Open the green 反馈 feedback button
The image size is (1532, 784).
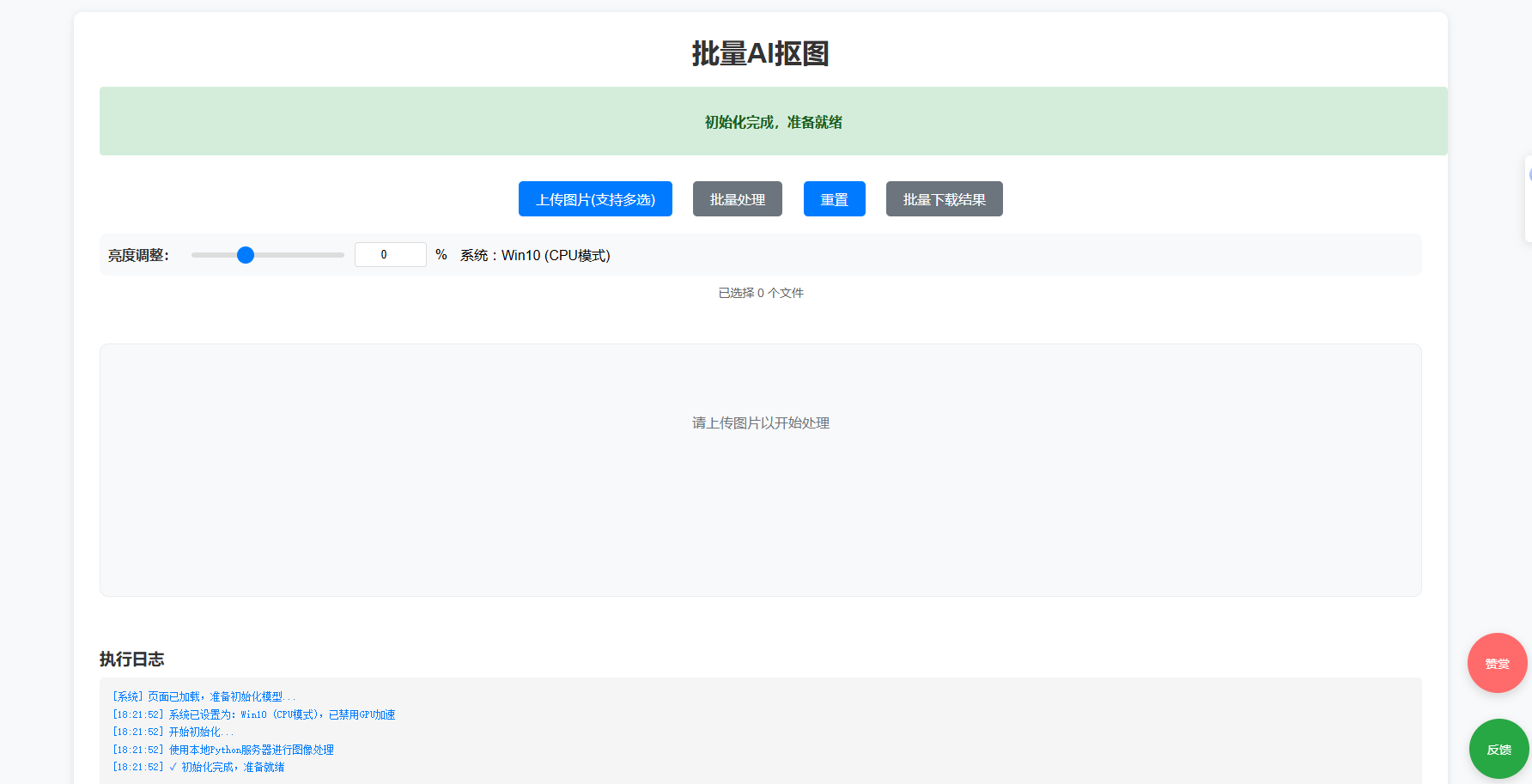tap(1499, 749)
